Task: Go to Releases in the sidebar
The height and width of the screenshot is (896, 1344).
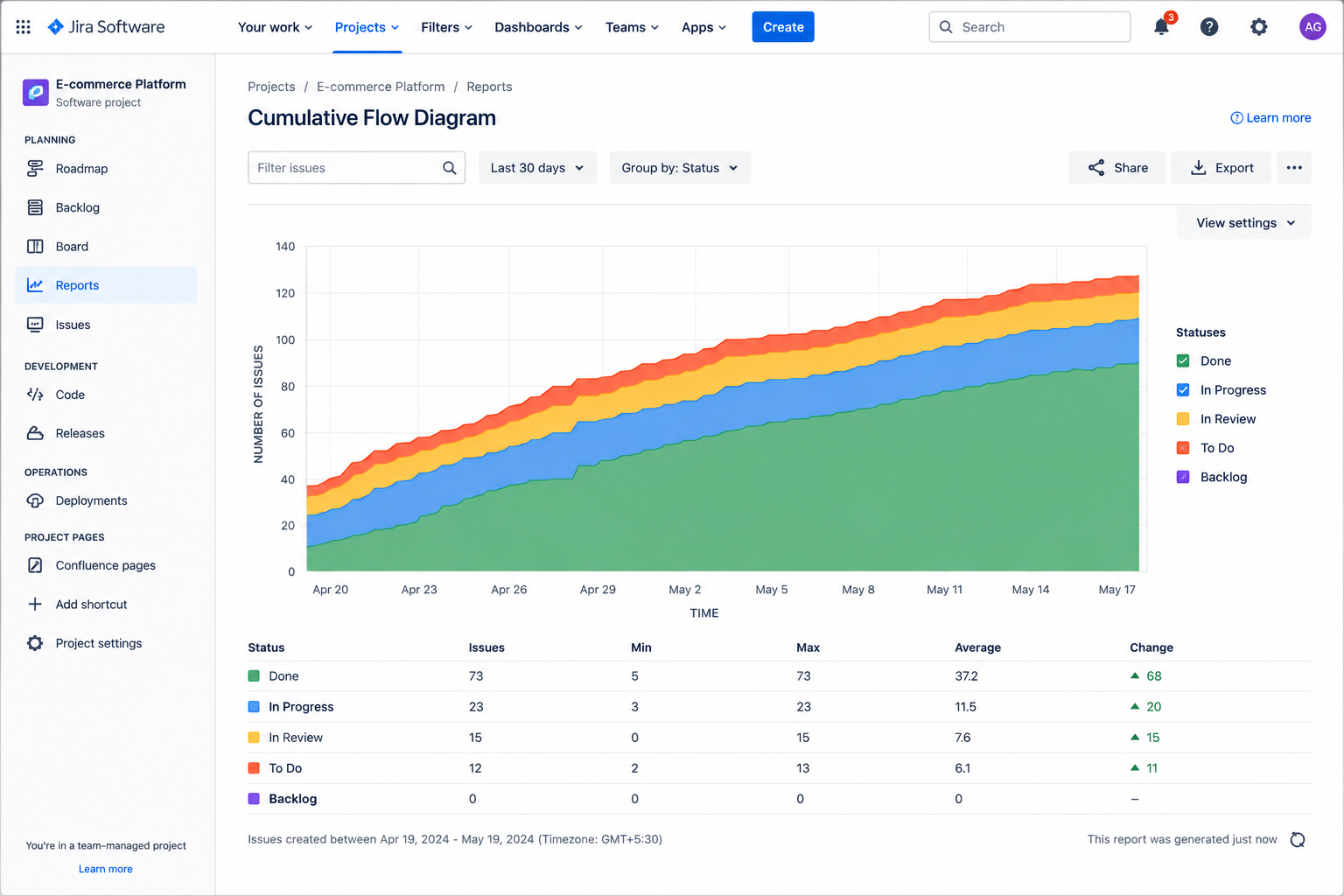Action: [106, 433]
